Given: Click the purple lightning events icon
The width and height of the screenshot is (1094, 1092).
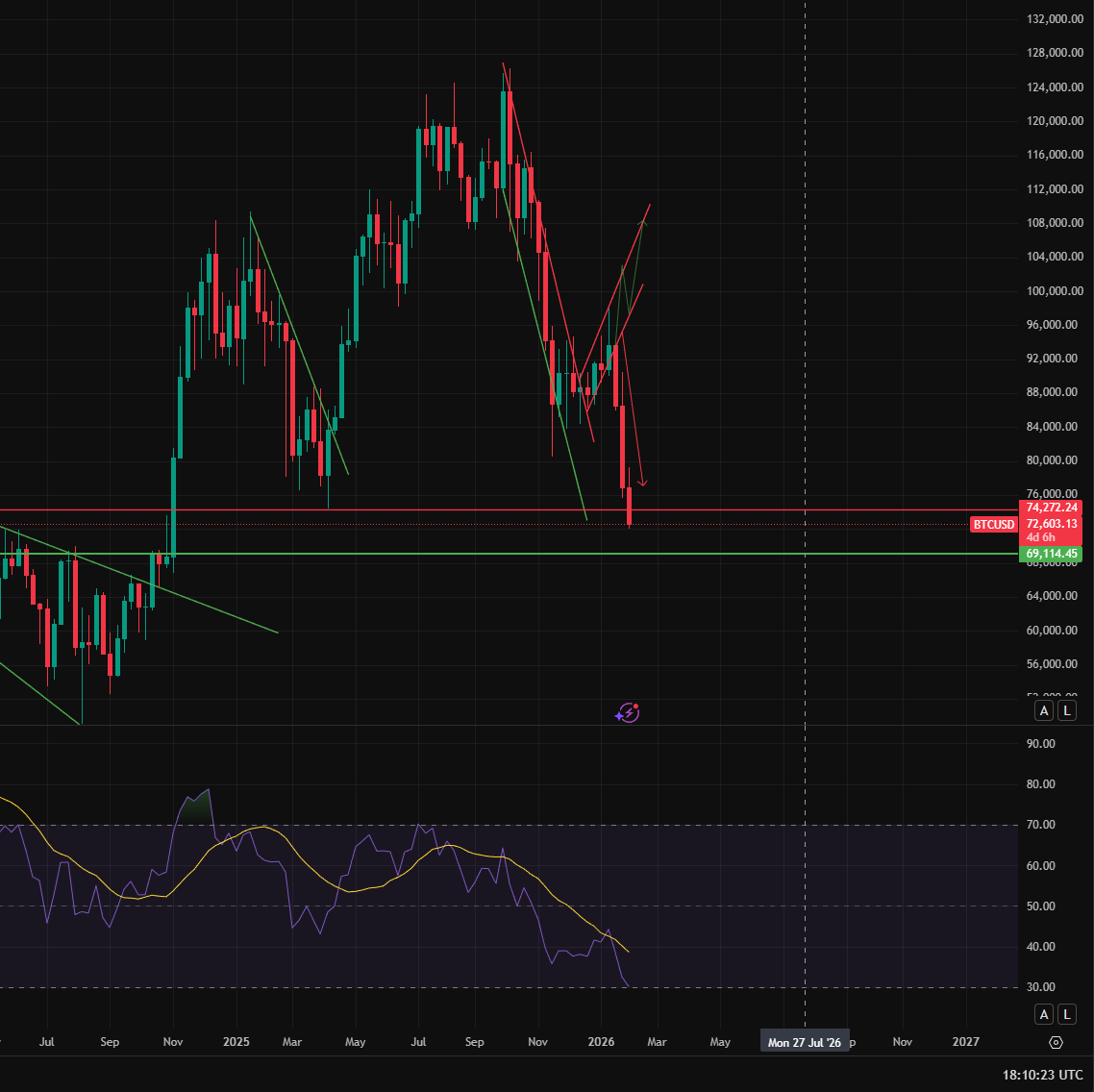Looking at the screenshot, I should (627, 712).
